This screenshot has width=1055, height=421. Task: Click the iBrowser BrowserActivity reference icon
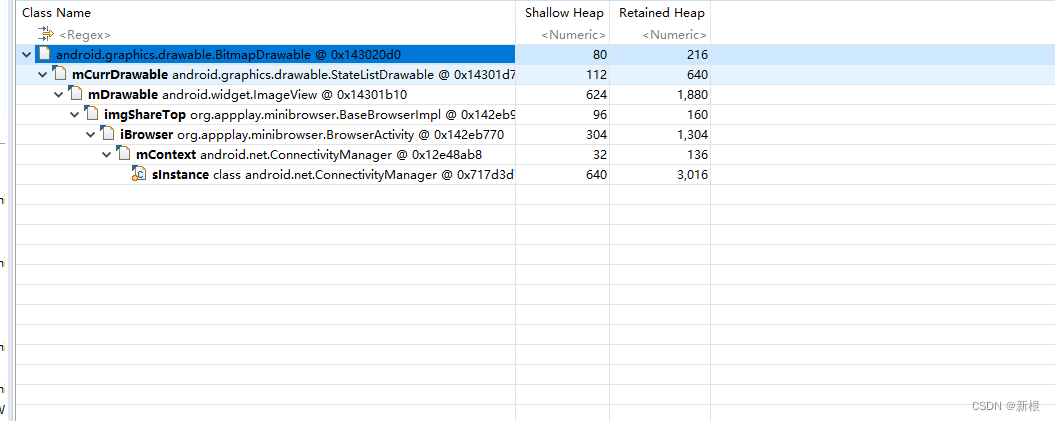(x=108, y=135)
